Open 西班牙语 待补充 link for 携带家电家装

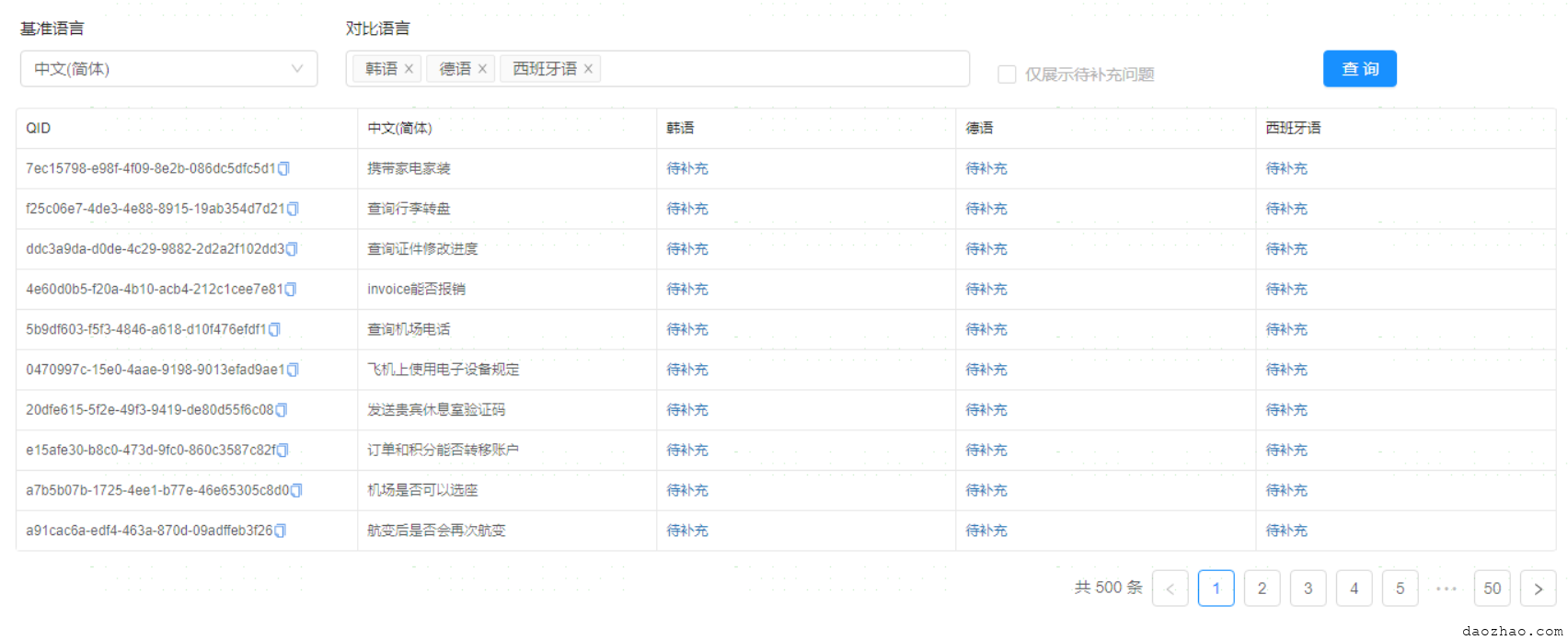pyautogui.click(x=1286, y=169)
